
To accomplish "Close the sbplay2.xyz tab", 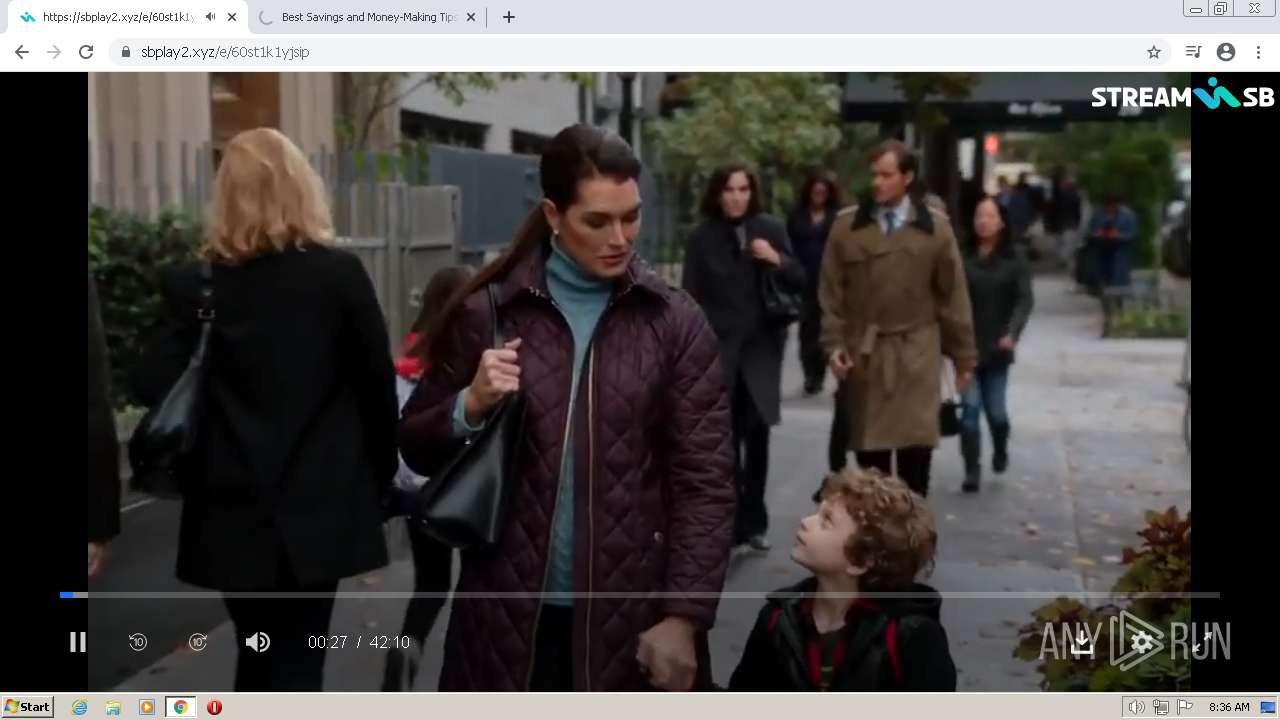I will 232,17.
